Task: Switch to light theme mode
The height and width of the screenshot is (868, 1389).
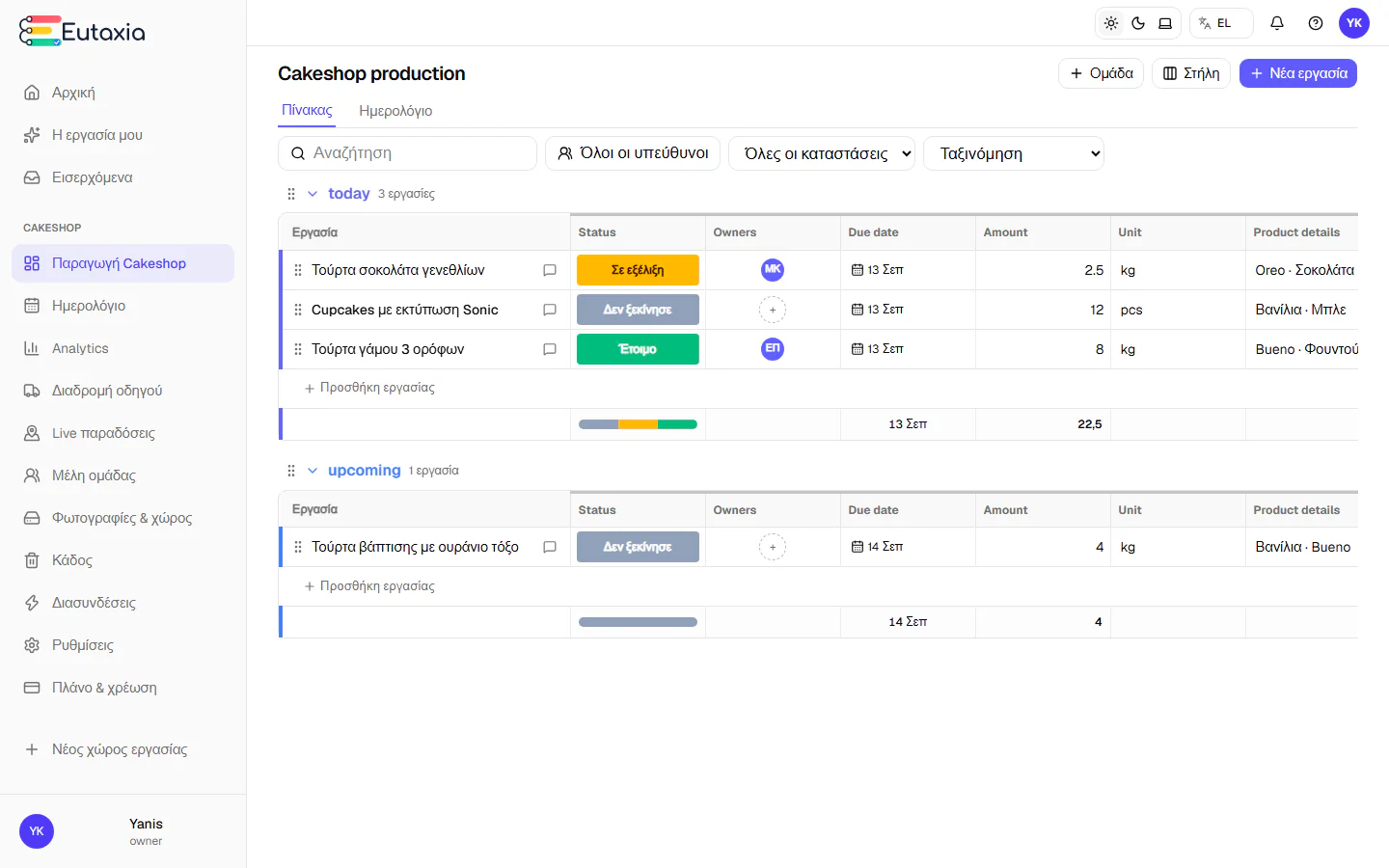Action: [x=1111, y=23]
